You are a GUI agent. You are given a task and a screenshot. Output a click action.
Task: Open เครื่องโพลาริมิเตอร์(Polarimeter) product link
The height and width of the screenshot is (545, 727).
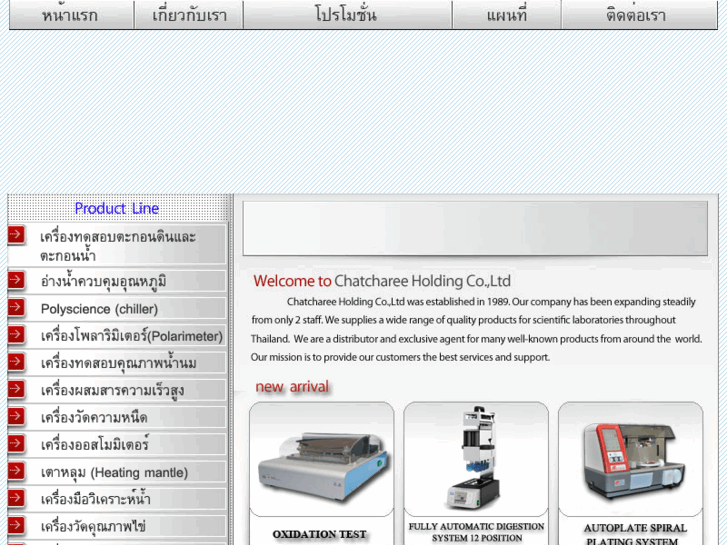(x=132, y=336)
